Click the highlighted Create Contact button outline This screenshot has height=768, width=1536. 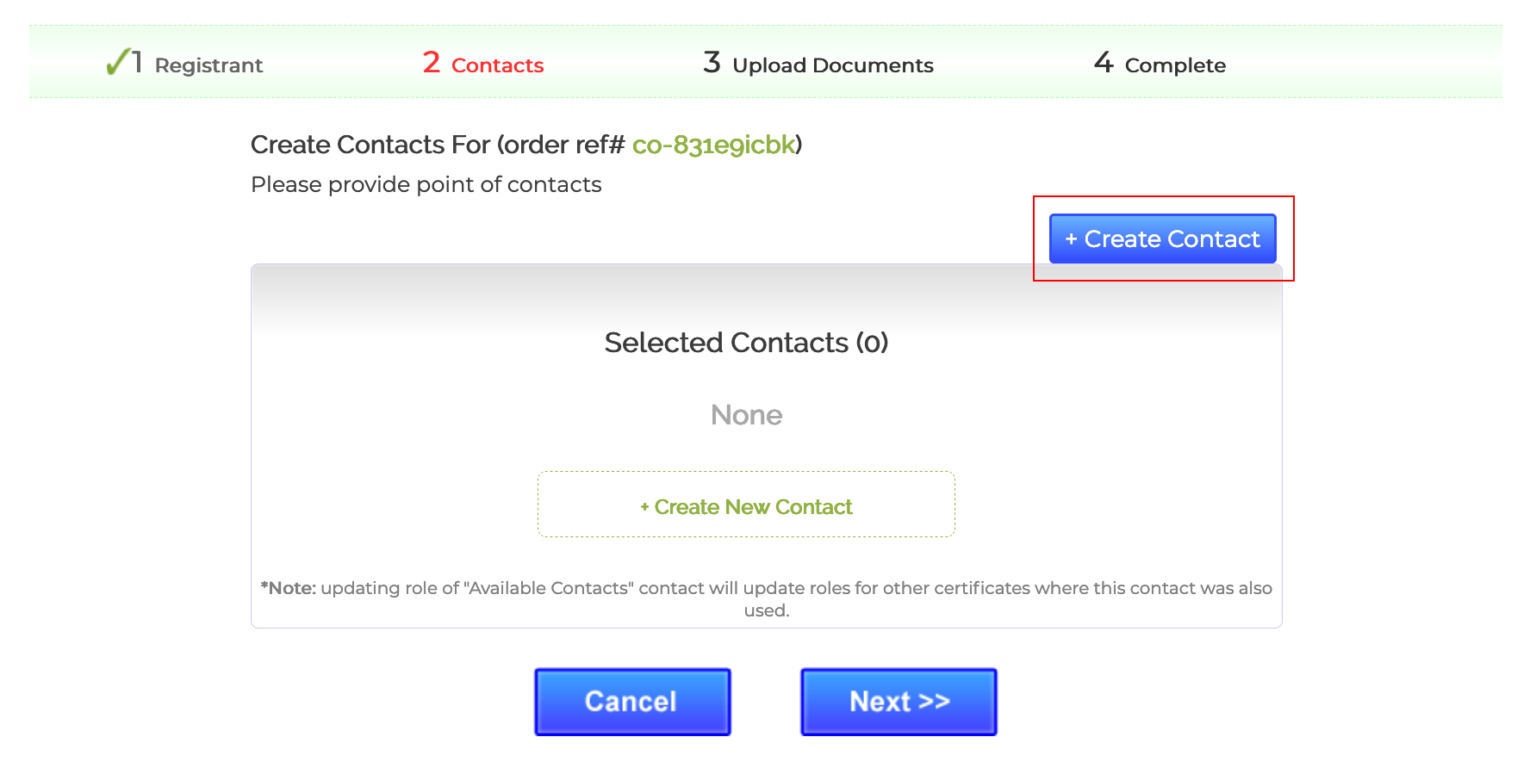point(1163,238)
